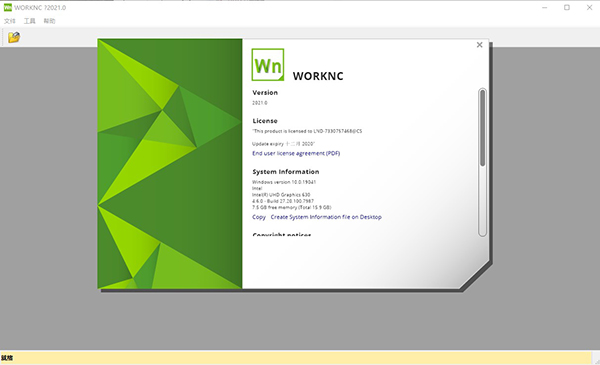Viewport: 600px width, 365px height.
Task: Click the About dialog scrollbar thumb
Action: pyautogui.click(x=483, y=128)
